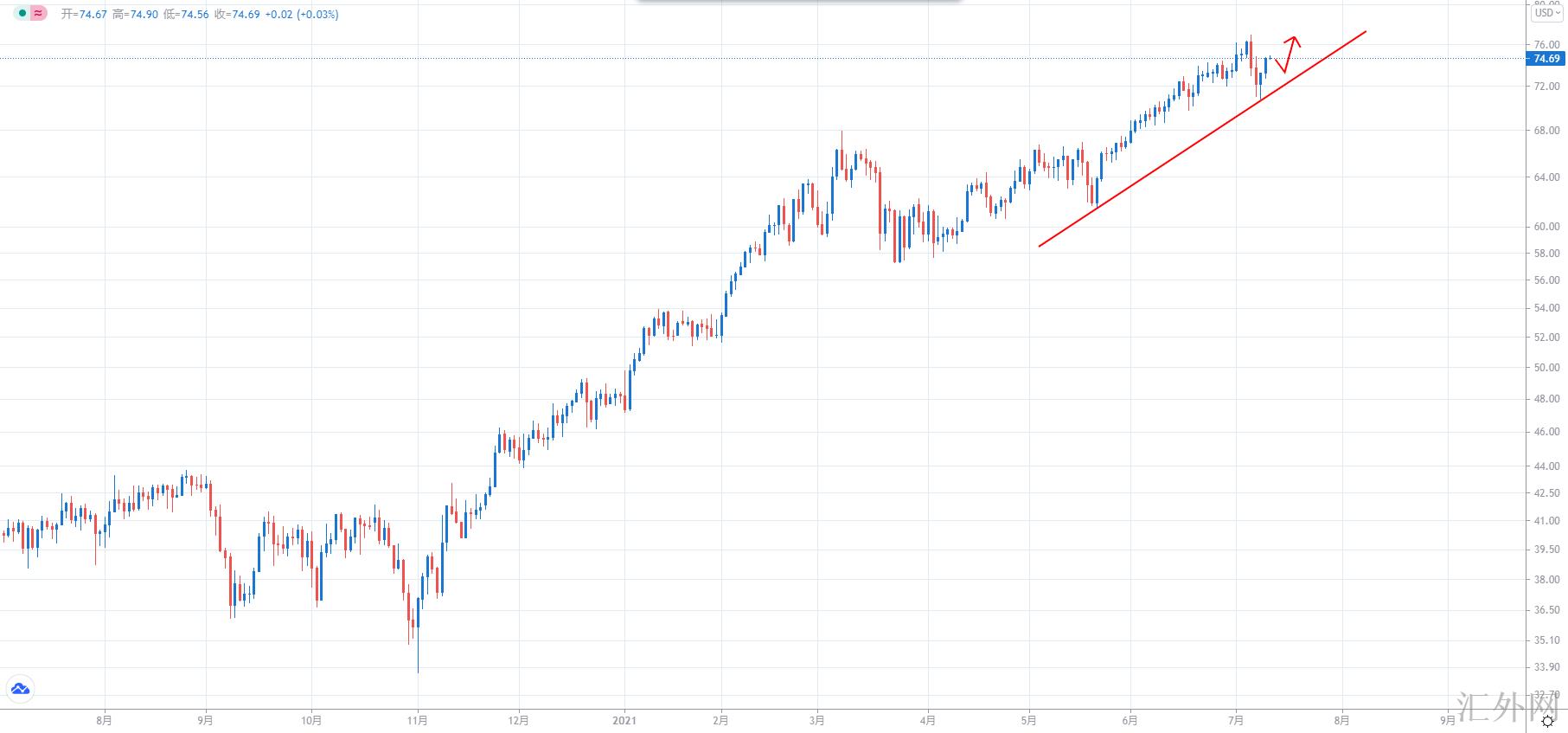1568x733 pixels.
Task: Click the +0.02 (+0.03%) change value
Action: click(x=303, y=15)
